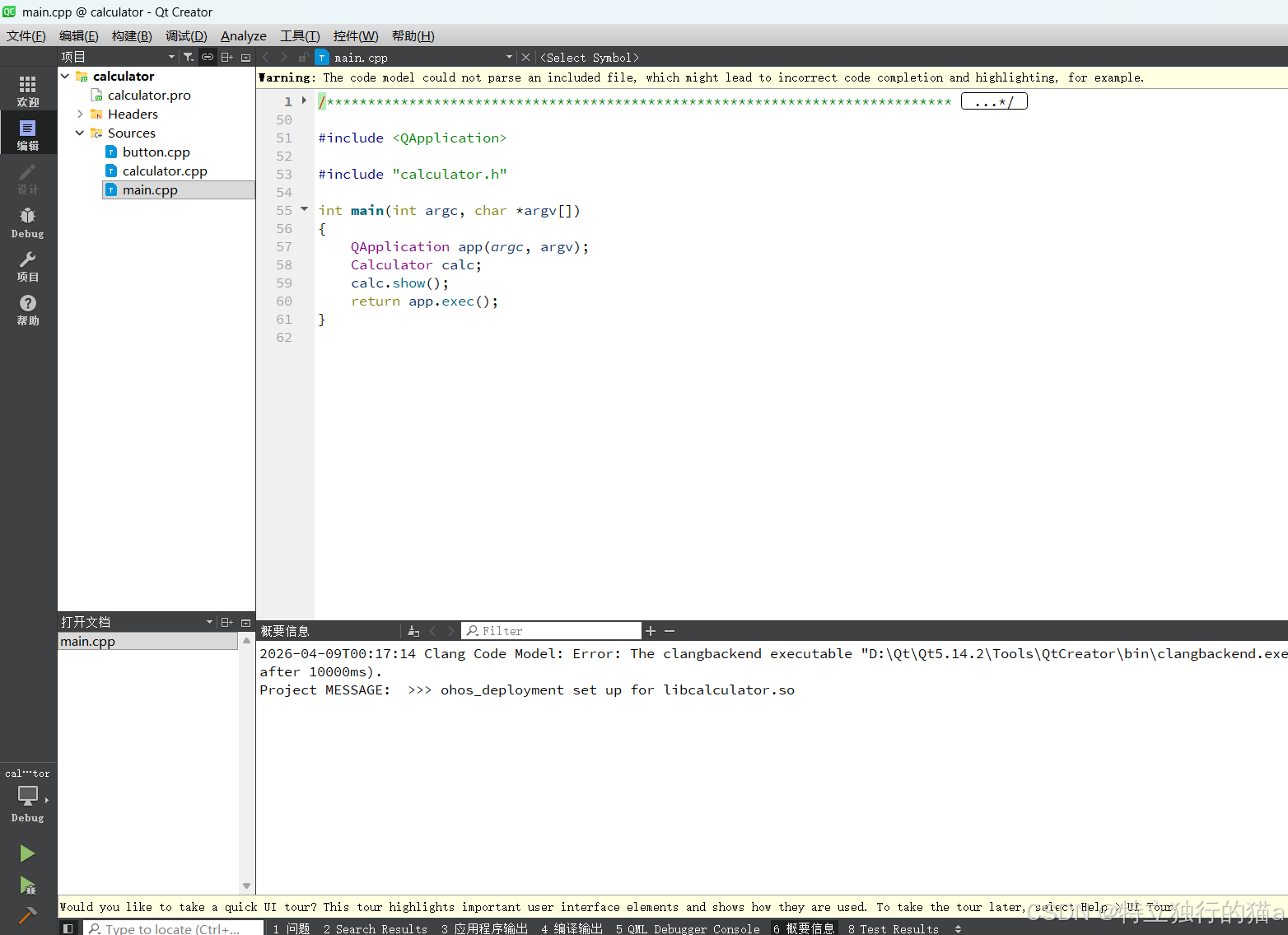Click open documents scrollbar down arrow

pyautogui.click(x=246, y=886)
